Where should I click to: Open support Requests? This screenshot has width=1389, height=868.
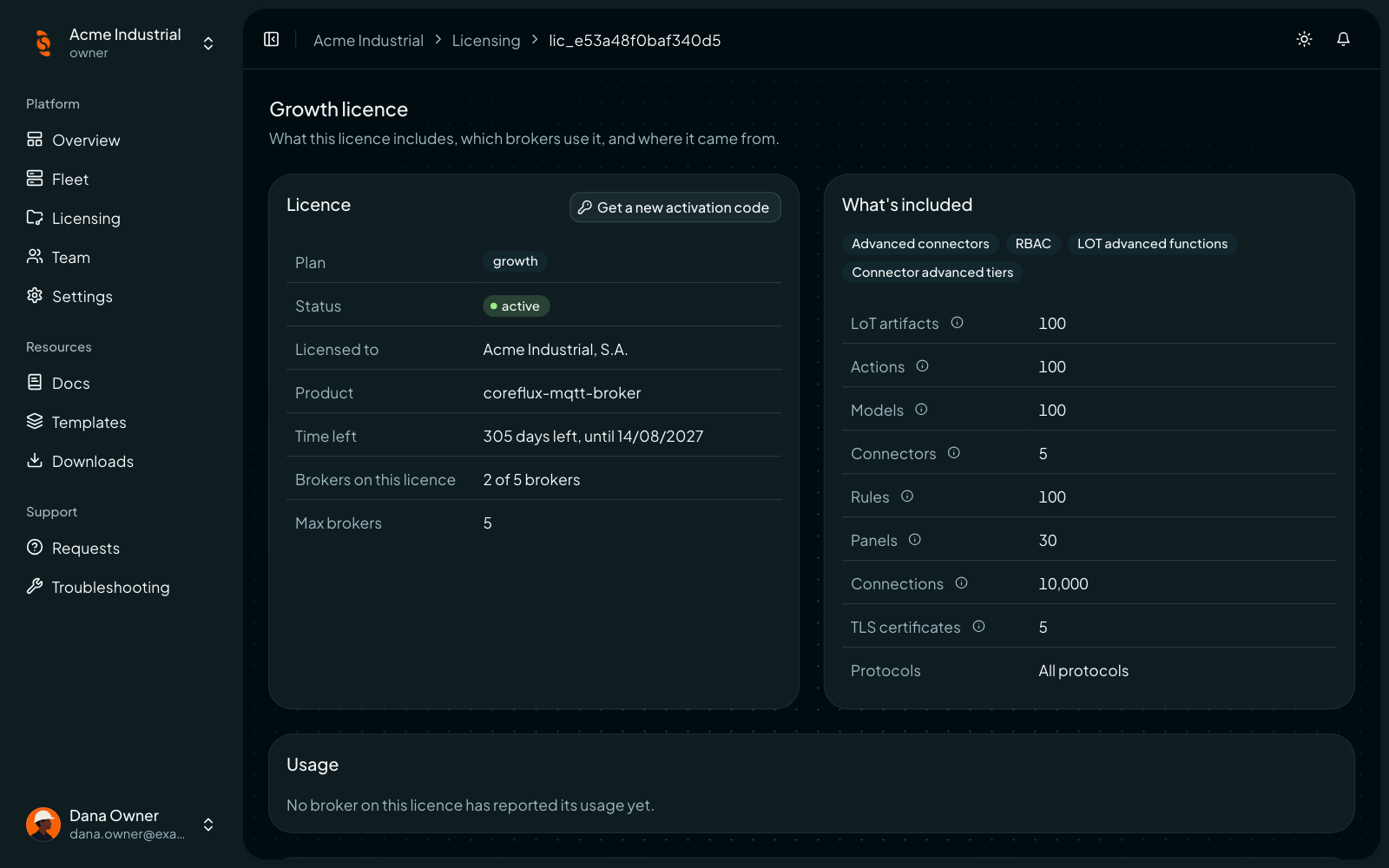pos(122,548)
